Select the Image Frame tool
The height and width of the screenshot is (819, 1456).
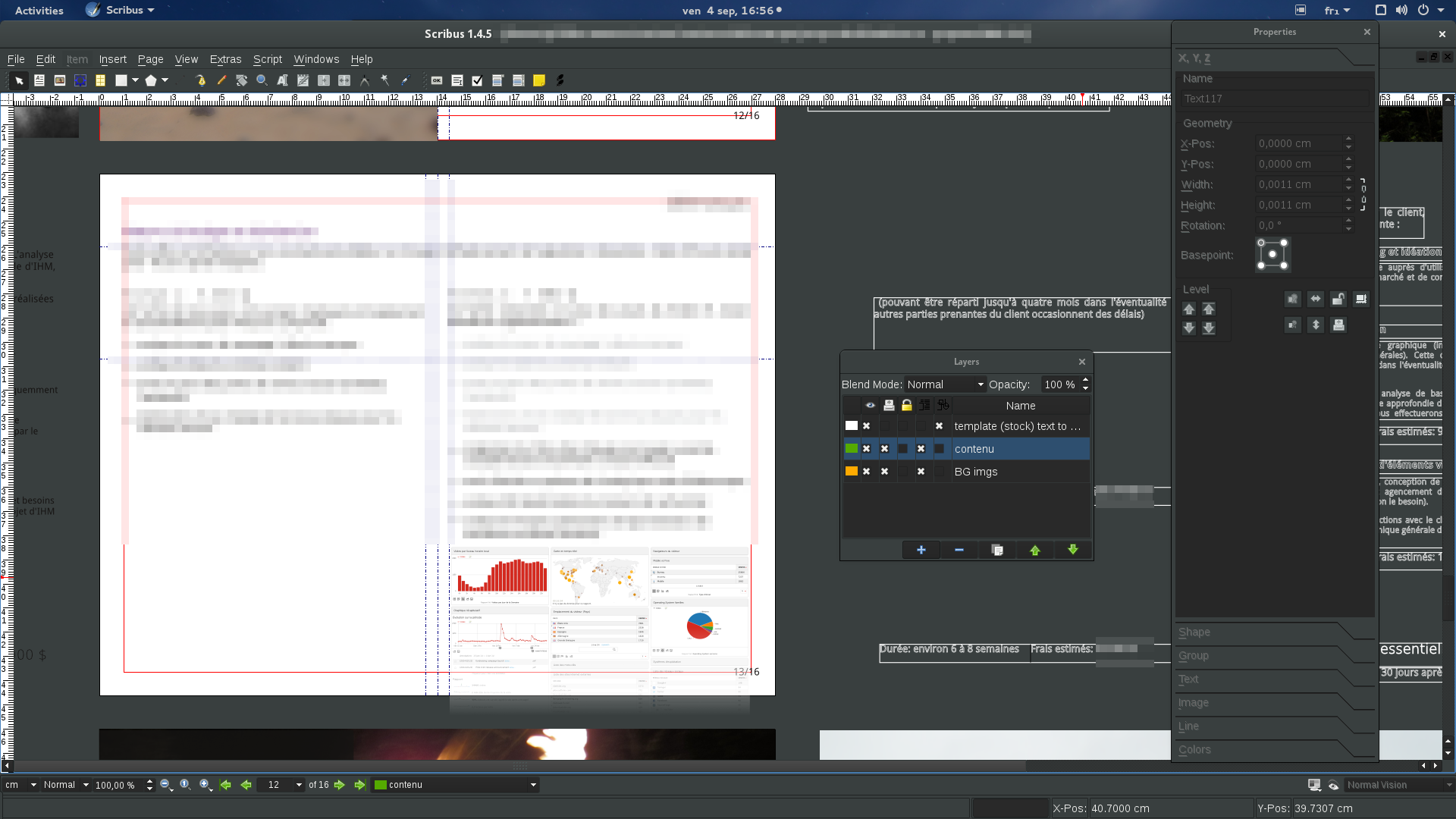(x=60, y=80)
